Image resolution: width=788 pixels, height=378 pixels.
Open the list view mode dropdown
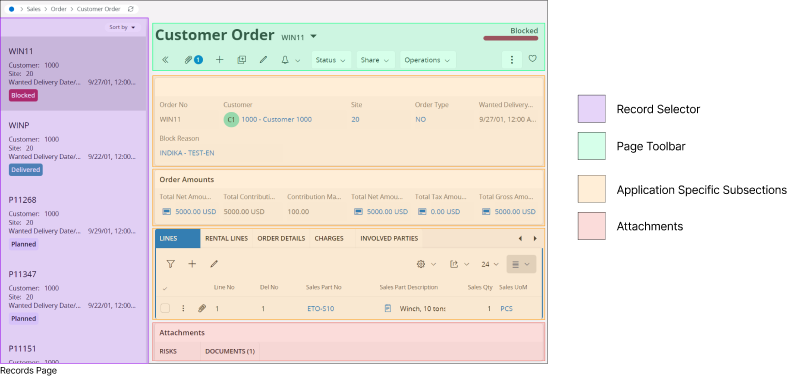click(521, 264)
